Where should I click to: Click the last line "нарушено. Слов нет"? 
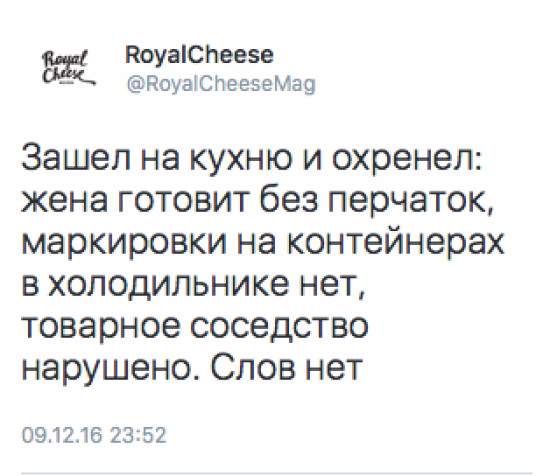[x=192, y=368]
